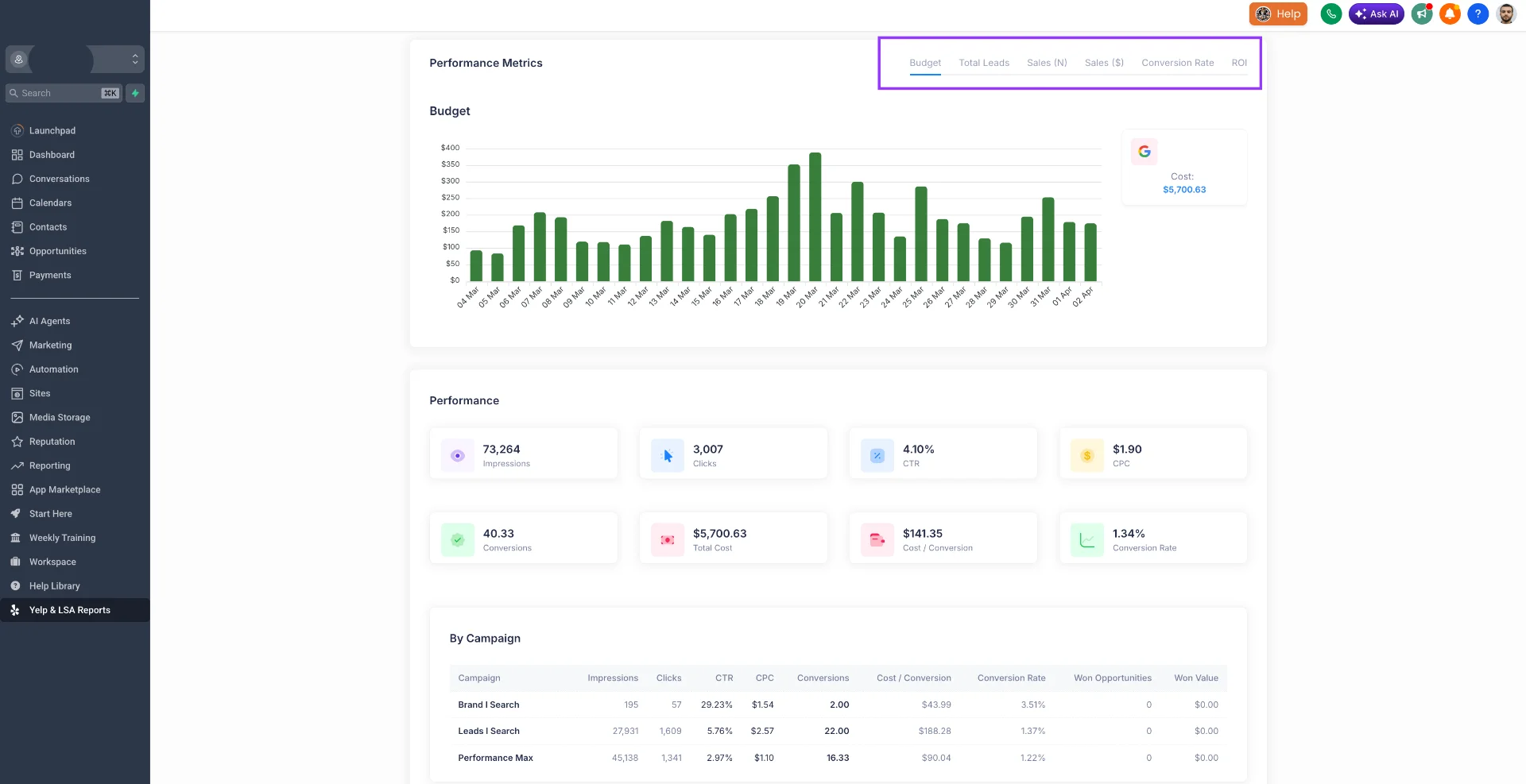The image size is (1526, 784).
Task: Open the announcements megaphone icon
Action: [1422, 14]
